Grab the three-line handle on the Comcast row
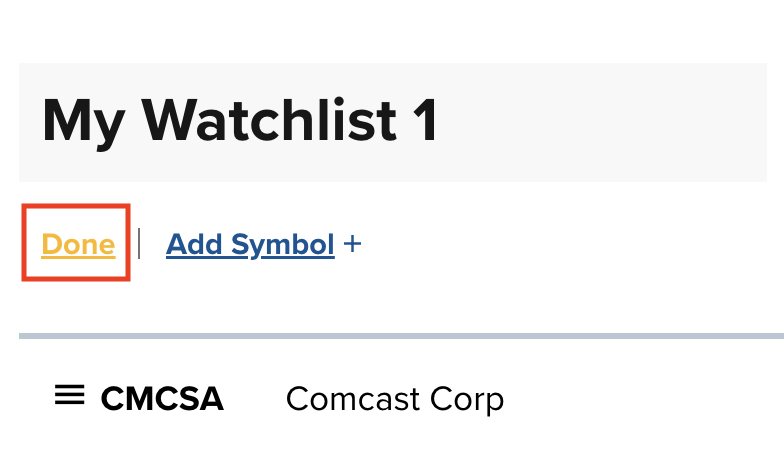 click(x=70, y=394)
